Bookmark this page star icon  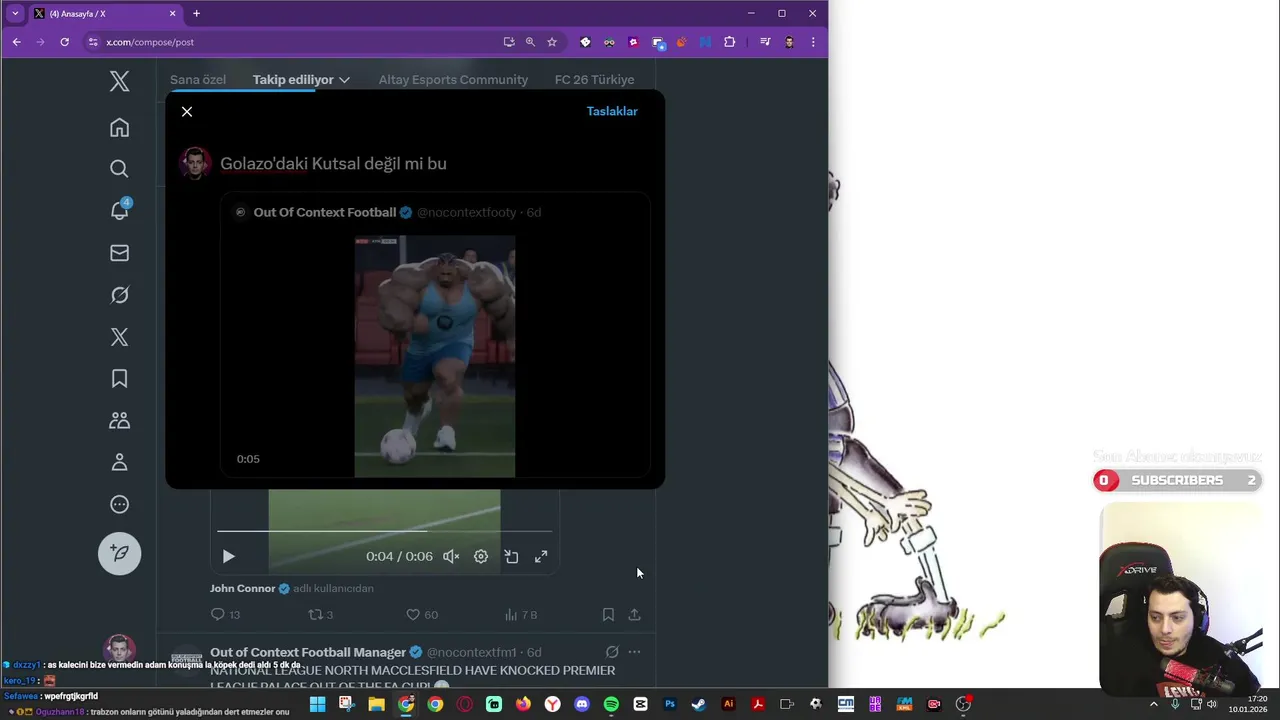coord(552,42)
